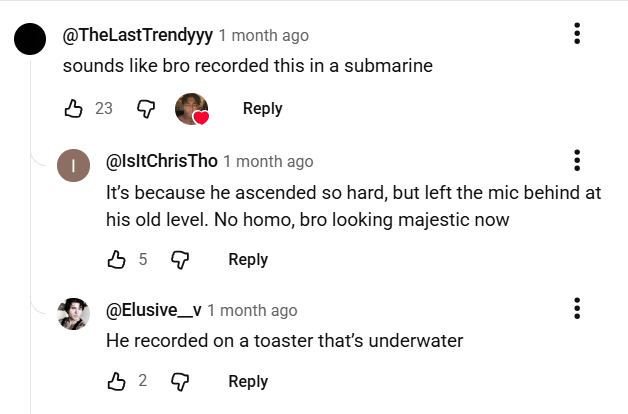Open IsItChrisTho's profile avatar
This screenshot has height=414, width=628.
[74, 166]
